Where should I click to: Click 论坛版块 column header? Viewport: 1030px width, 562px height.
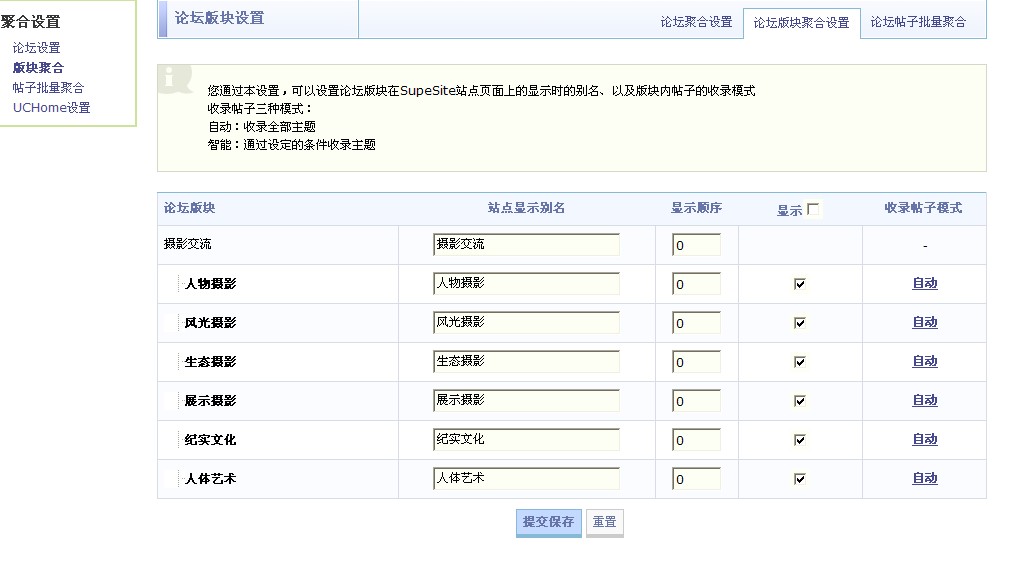(189, 208)
